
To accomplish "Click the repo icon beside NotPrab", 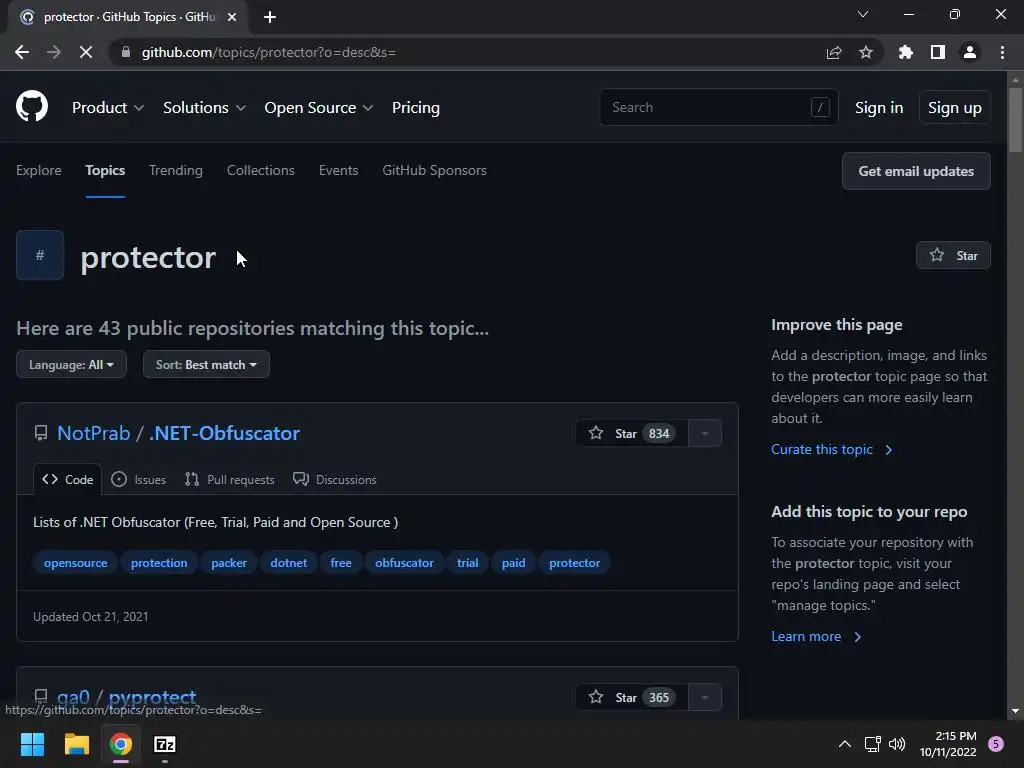I will point(40,433).
